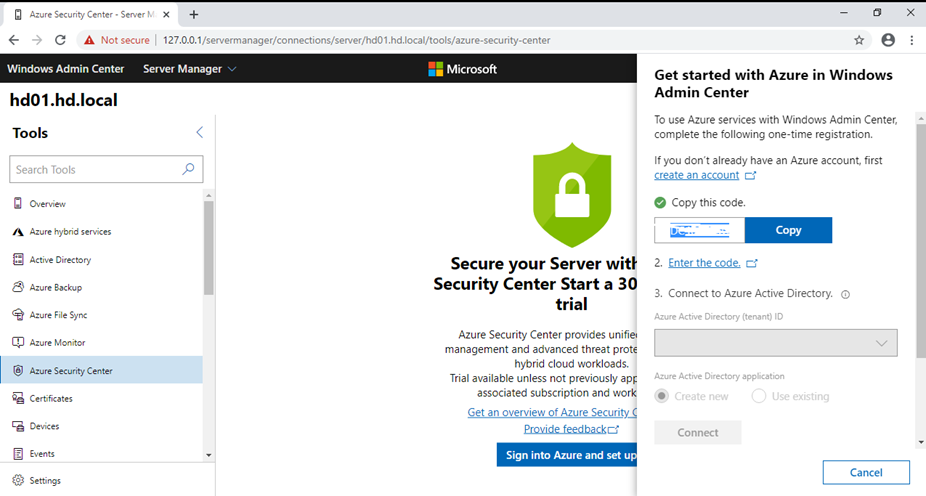Open the Chrome profile avatar icon

coord(888,40)
